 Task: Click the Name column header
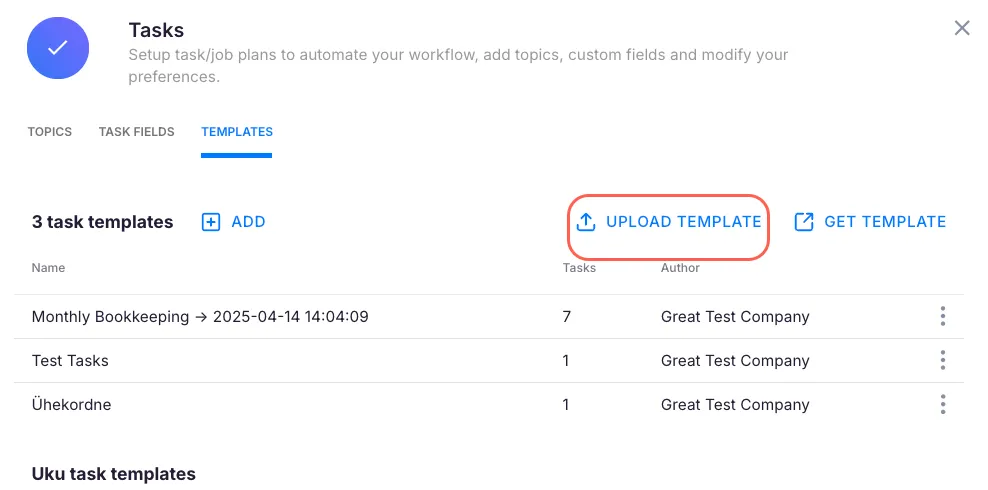(48, 268)
